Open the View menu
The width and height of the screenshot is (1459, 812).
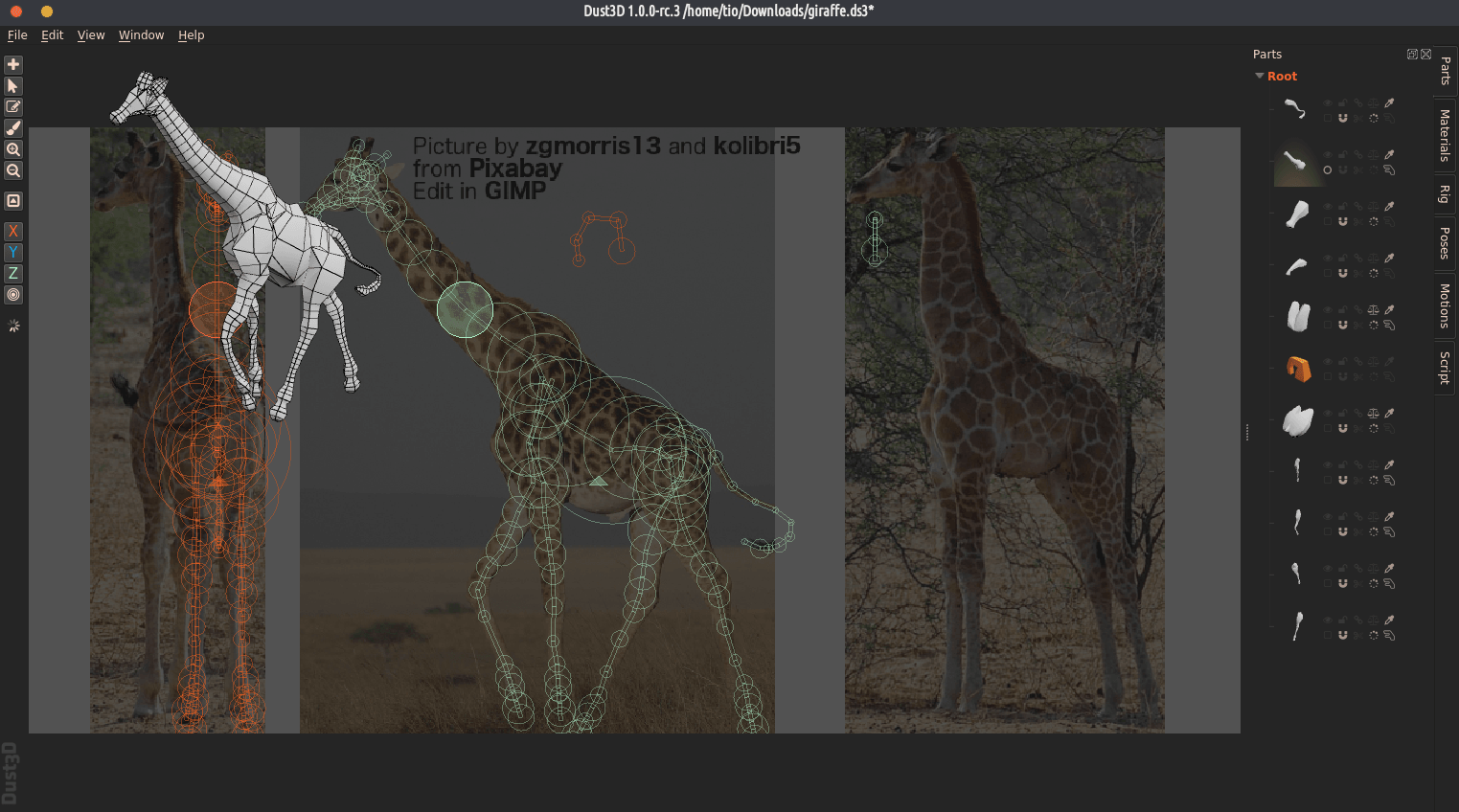[x=91, y=34]
